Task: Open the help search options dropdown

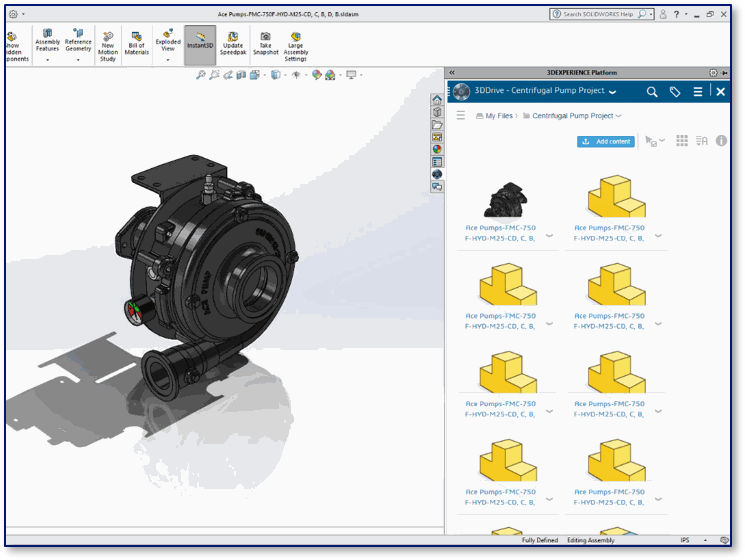Action: click(x=651, y=14)
